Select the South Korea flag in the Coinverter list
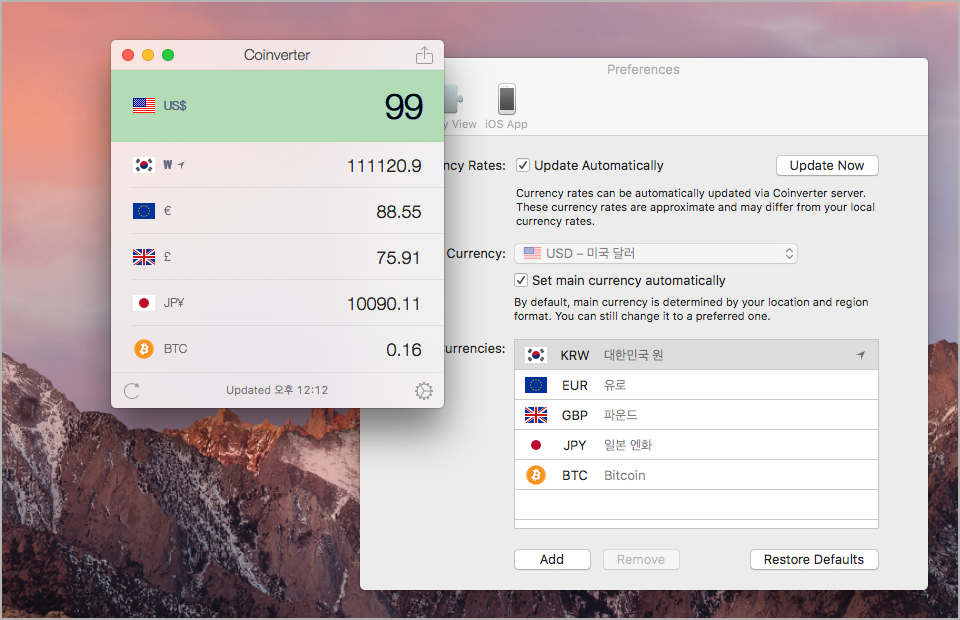The image size is (960, 620). [x=144, y=165]
